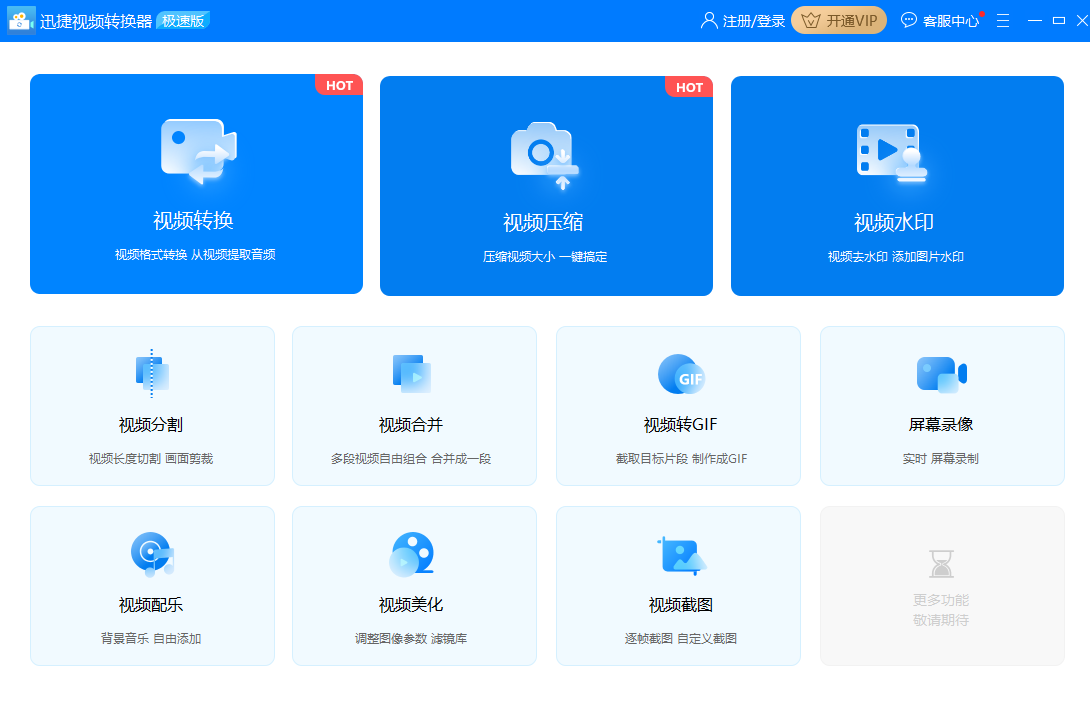Click the chat bubble icon beside 客服中心

coord(907,20)
